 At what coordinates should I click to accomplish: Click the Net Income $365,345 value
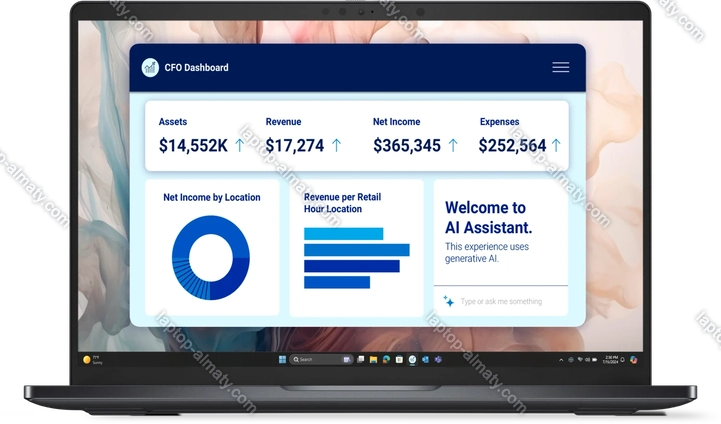[x=406, y=145]
